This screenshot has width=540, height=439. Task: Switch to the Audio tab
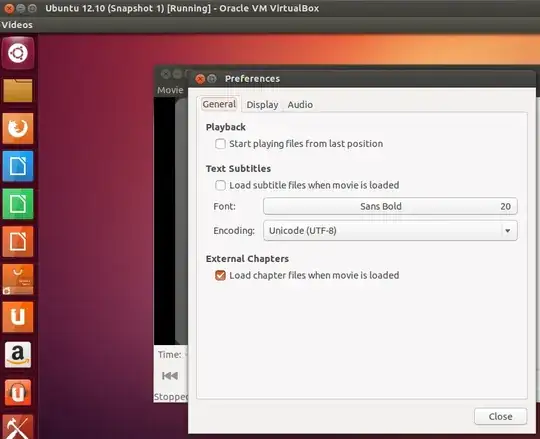point(300,105)
